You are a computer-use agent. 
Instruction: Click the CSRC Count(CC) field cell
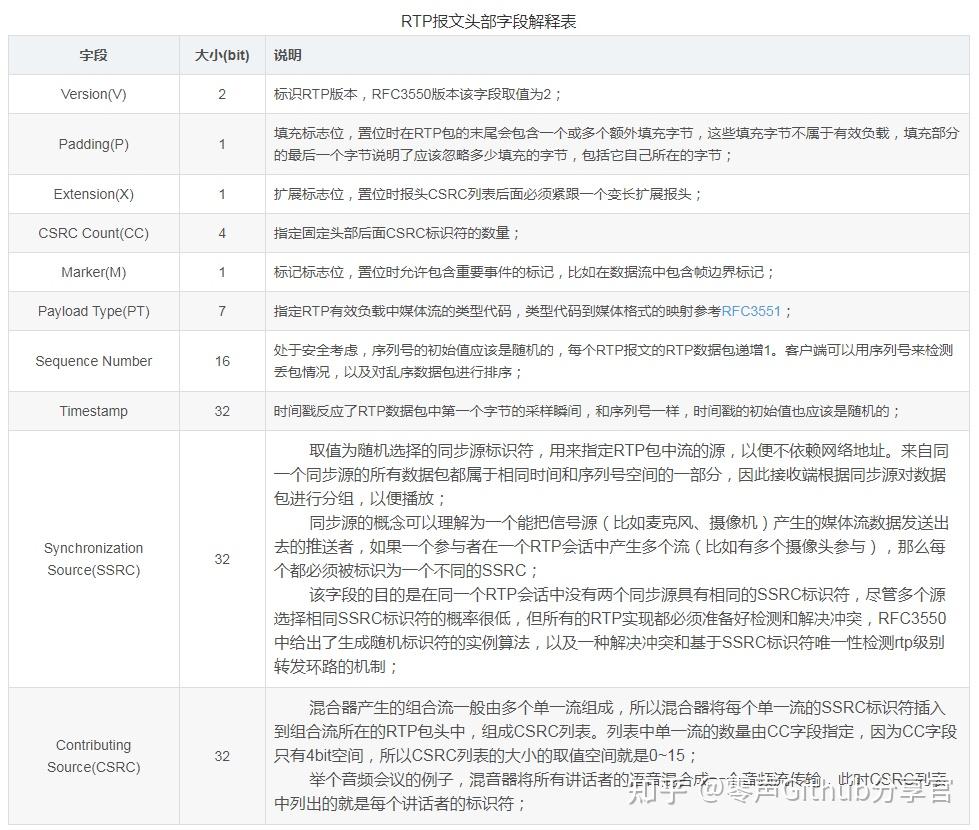point(93,233)
